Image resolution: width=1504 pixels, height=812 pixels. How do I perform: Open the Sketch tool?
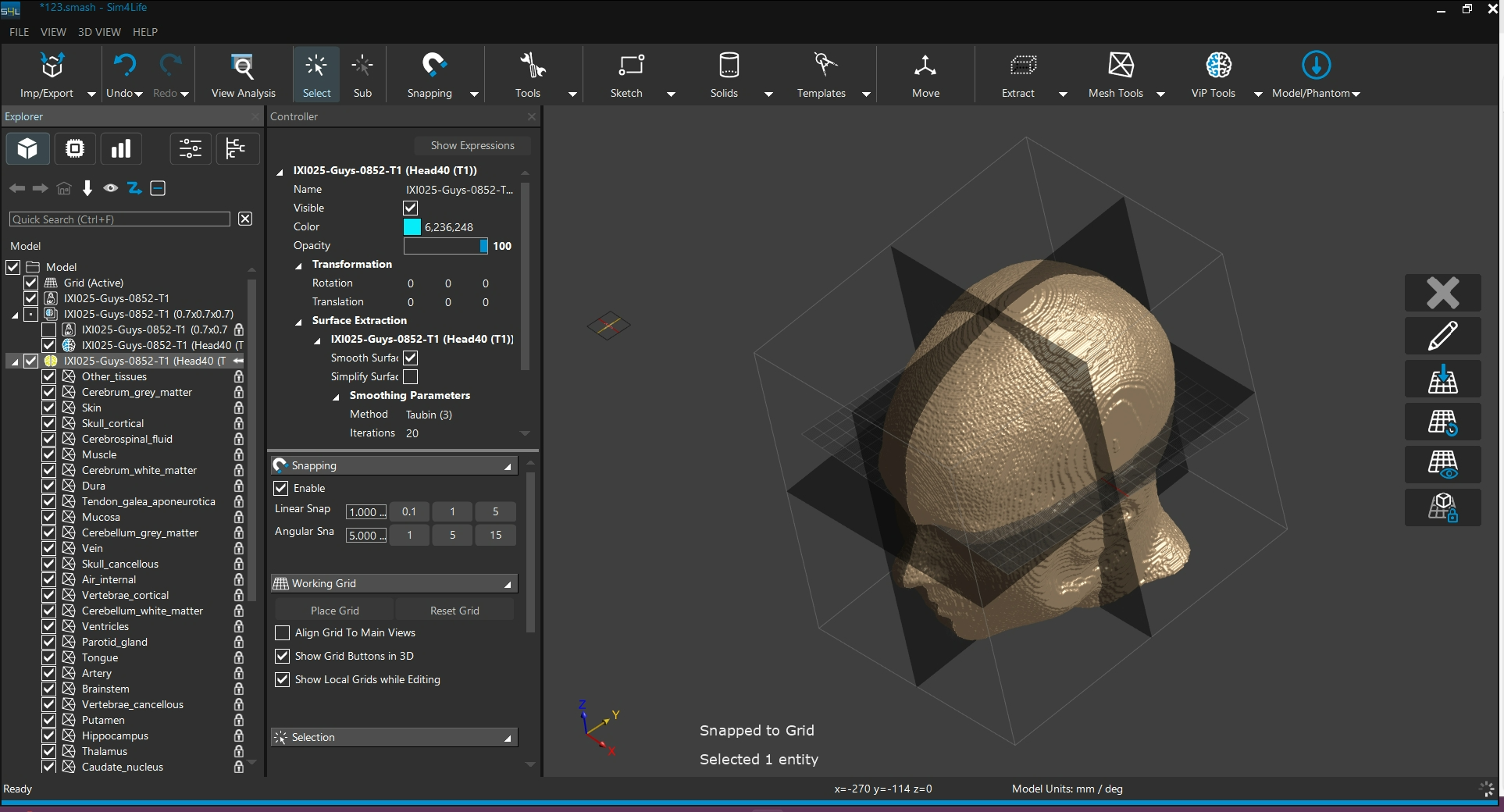(x=630, y=66)
